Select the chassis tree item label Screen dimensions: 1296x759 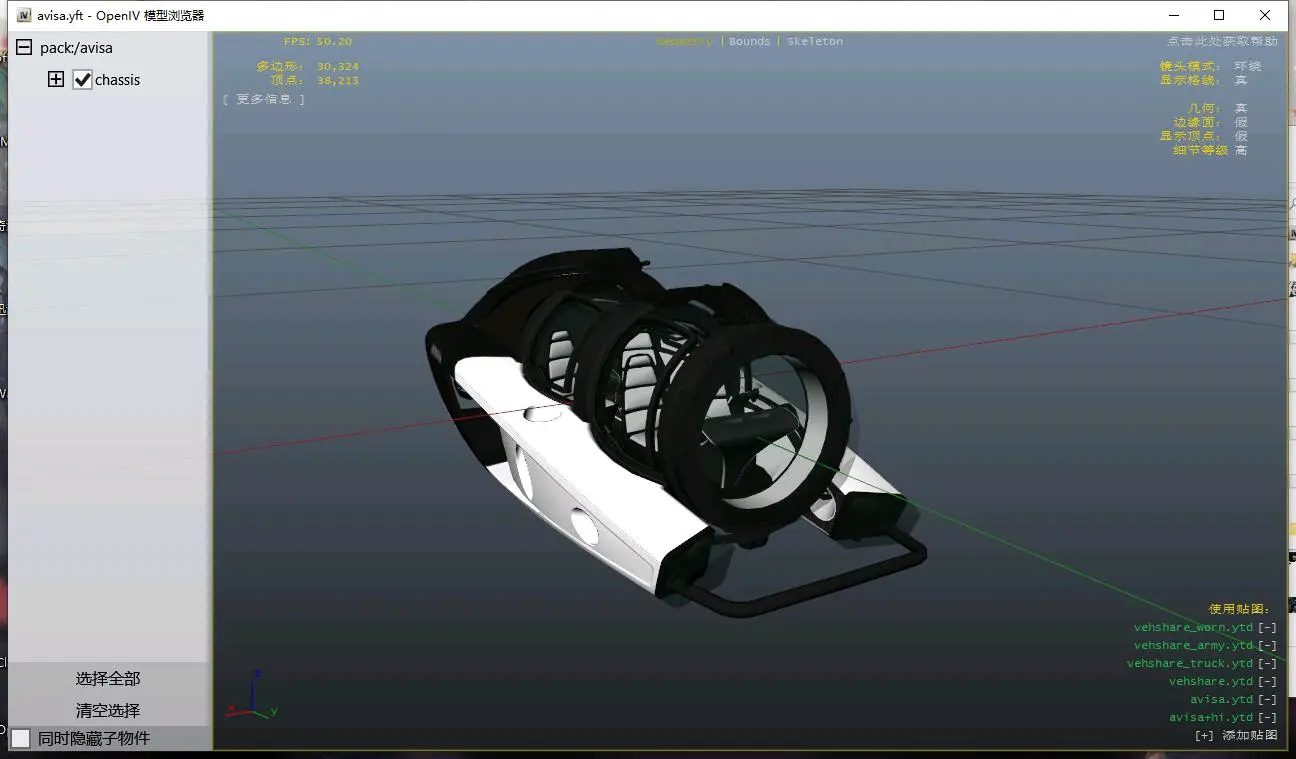(117, 80)
